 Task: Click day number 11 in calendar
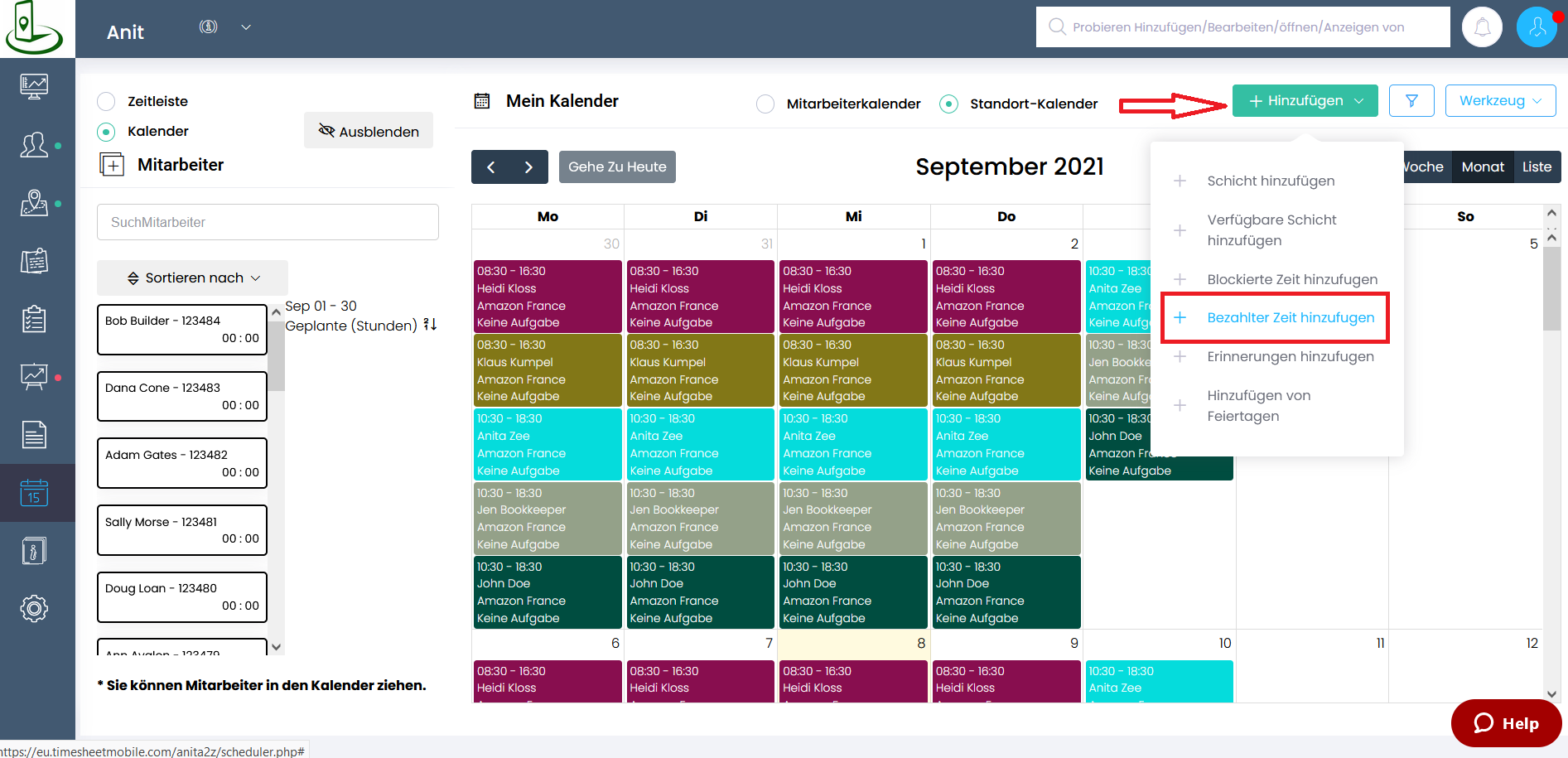pos(1380,644)
